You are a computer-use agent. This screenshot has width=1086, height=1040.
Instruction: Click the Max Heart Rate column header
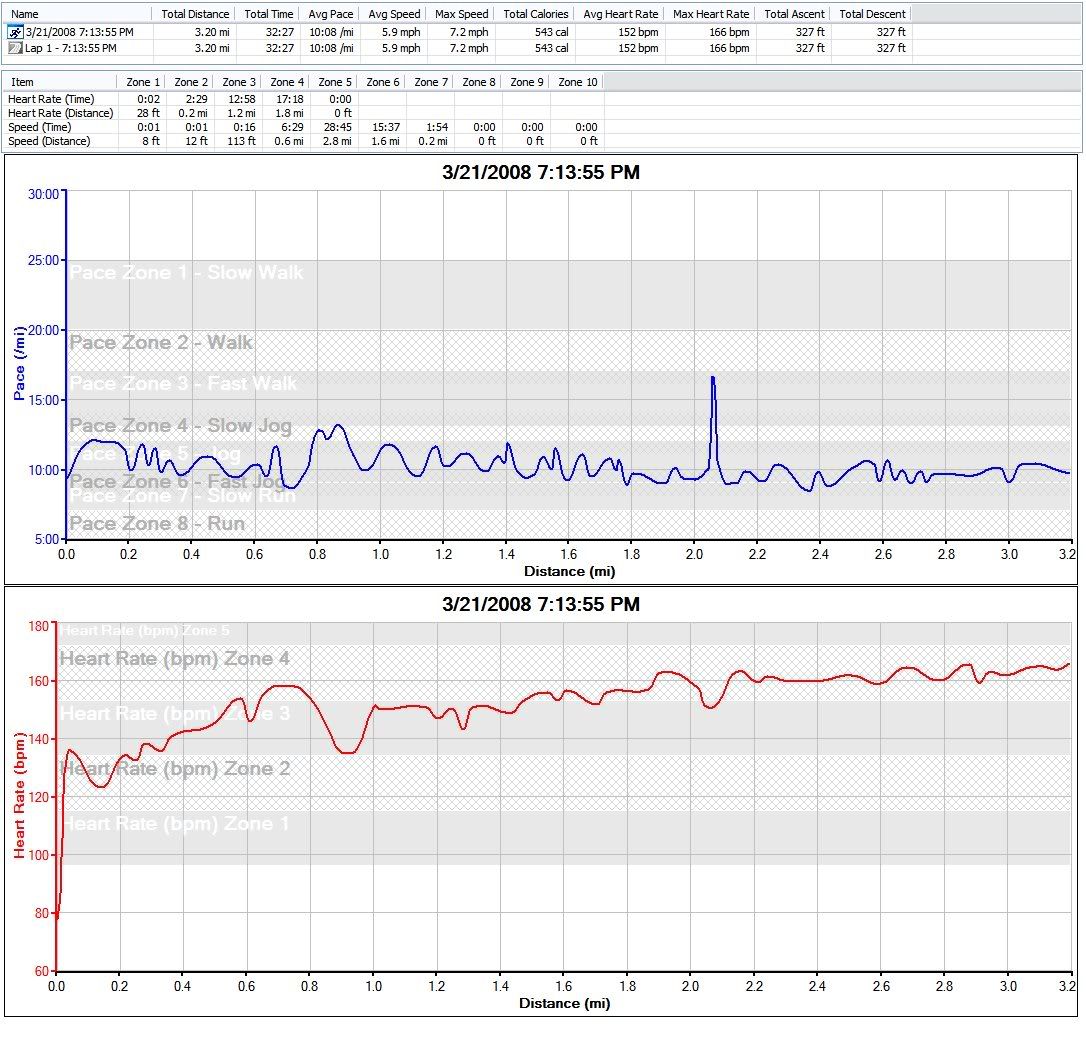pyautogui.click(x=711, y=14)
